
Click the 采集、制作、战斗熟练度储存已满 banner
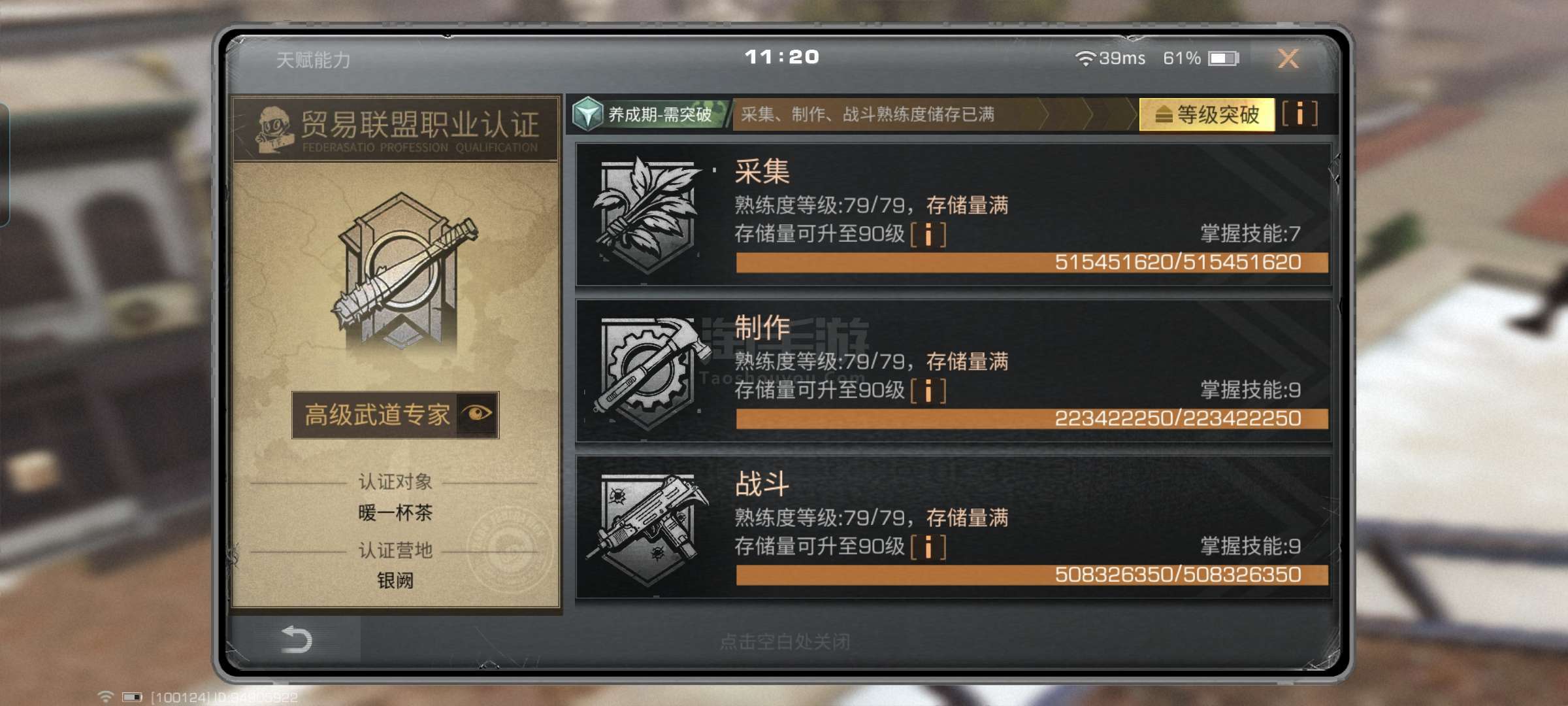tap(868, 114)
